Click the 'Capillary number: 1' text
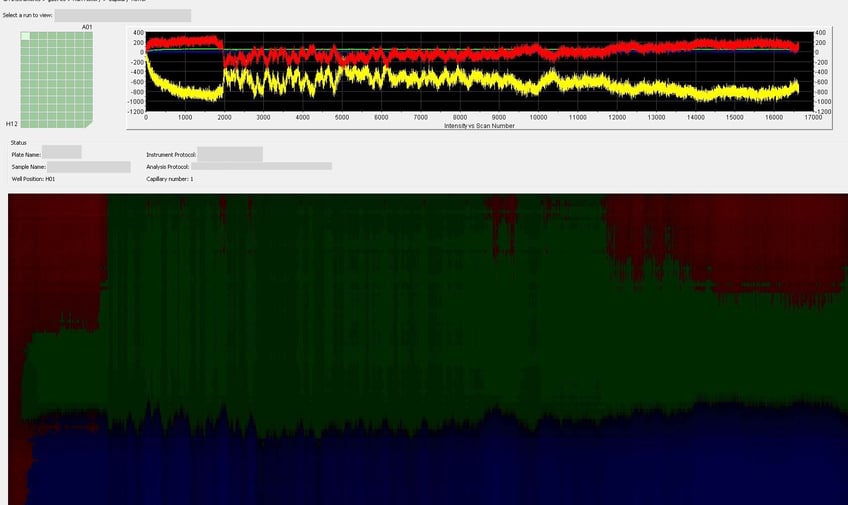 pyautogui.click(x=169, y=179)
